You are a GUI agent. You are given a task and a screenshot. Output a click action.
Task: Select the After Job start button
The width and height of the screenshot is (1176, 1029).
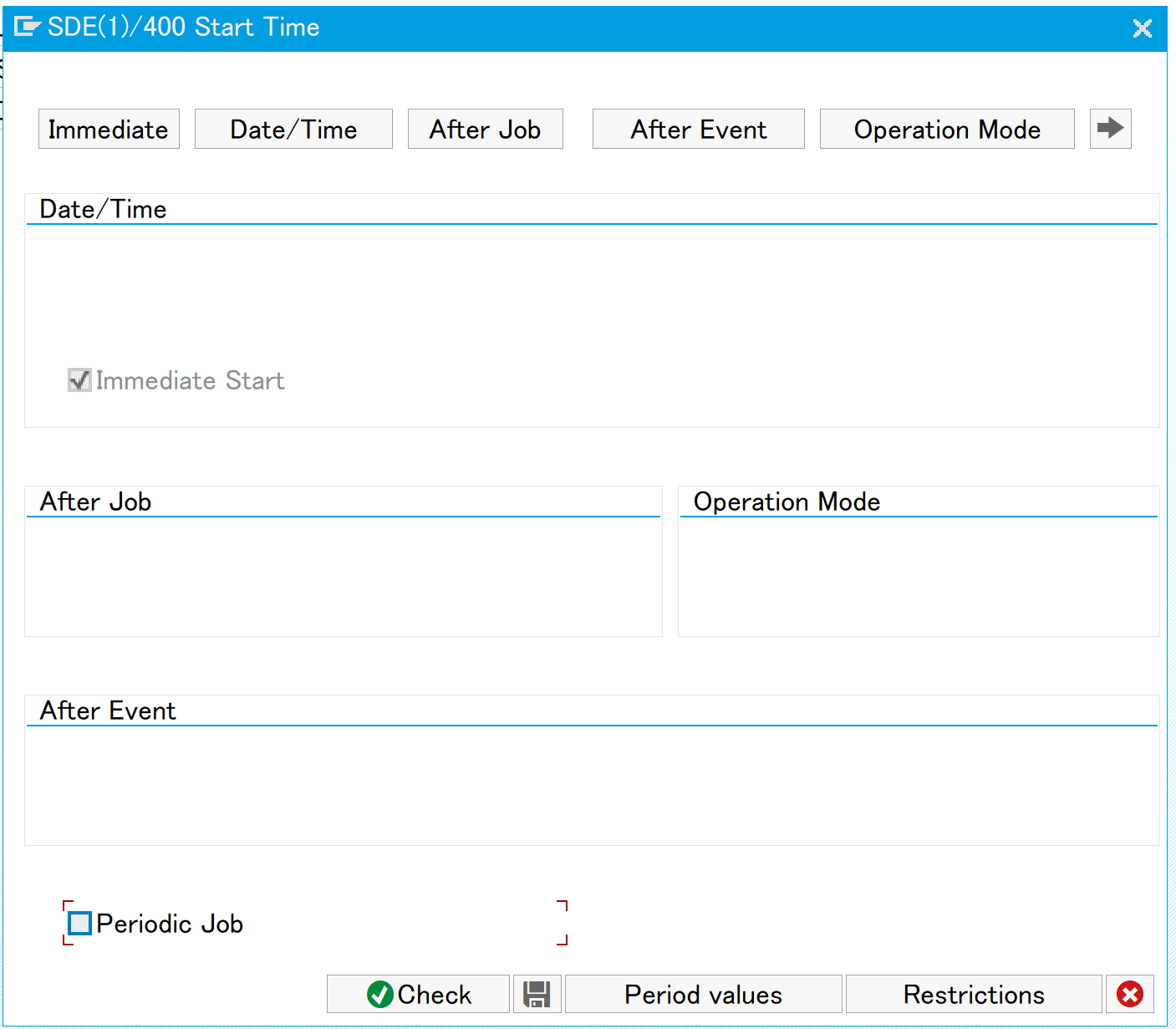(x=485, y=130)
